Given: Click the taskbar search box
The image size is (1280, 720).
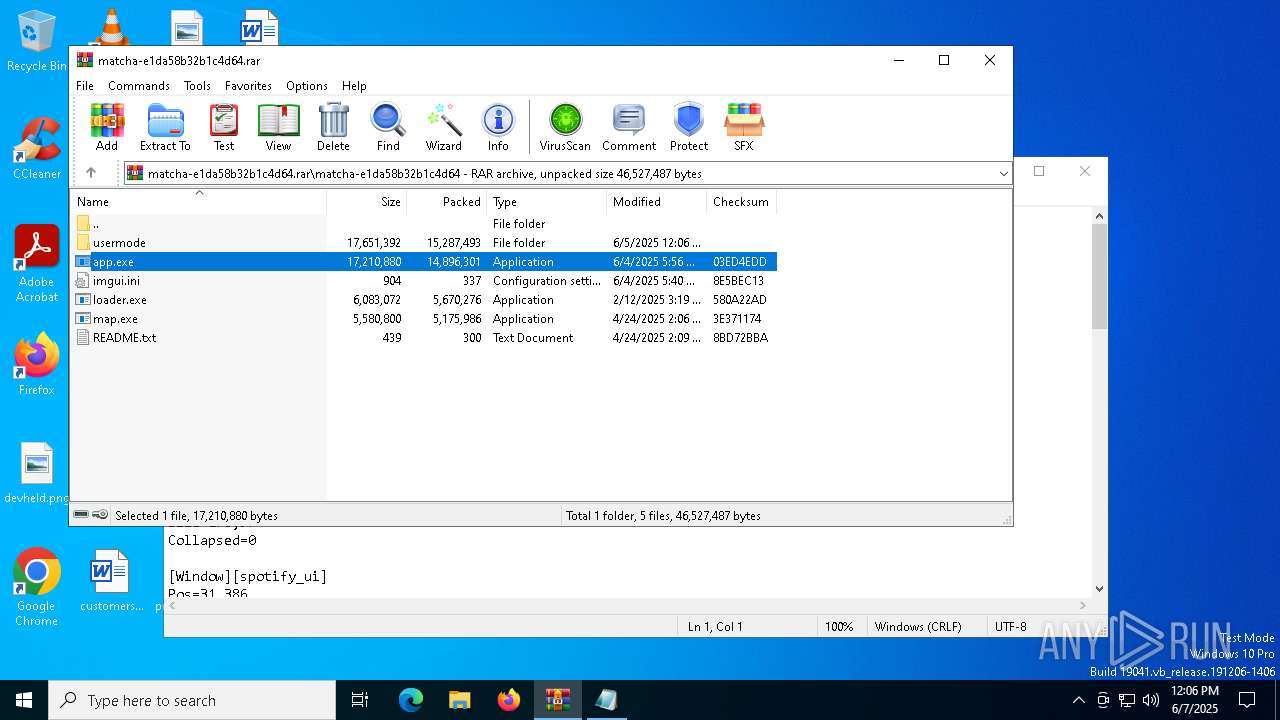Looking at the screenshot, I should coord(192,700).
